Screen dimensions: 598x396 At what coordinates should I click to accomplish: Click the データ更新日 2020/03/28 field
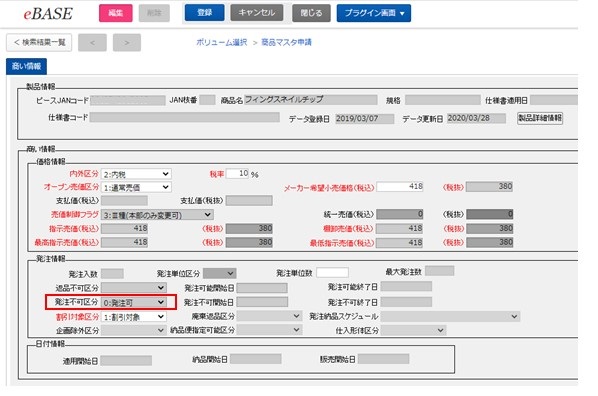point(476,118)
